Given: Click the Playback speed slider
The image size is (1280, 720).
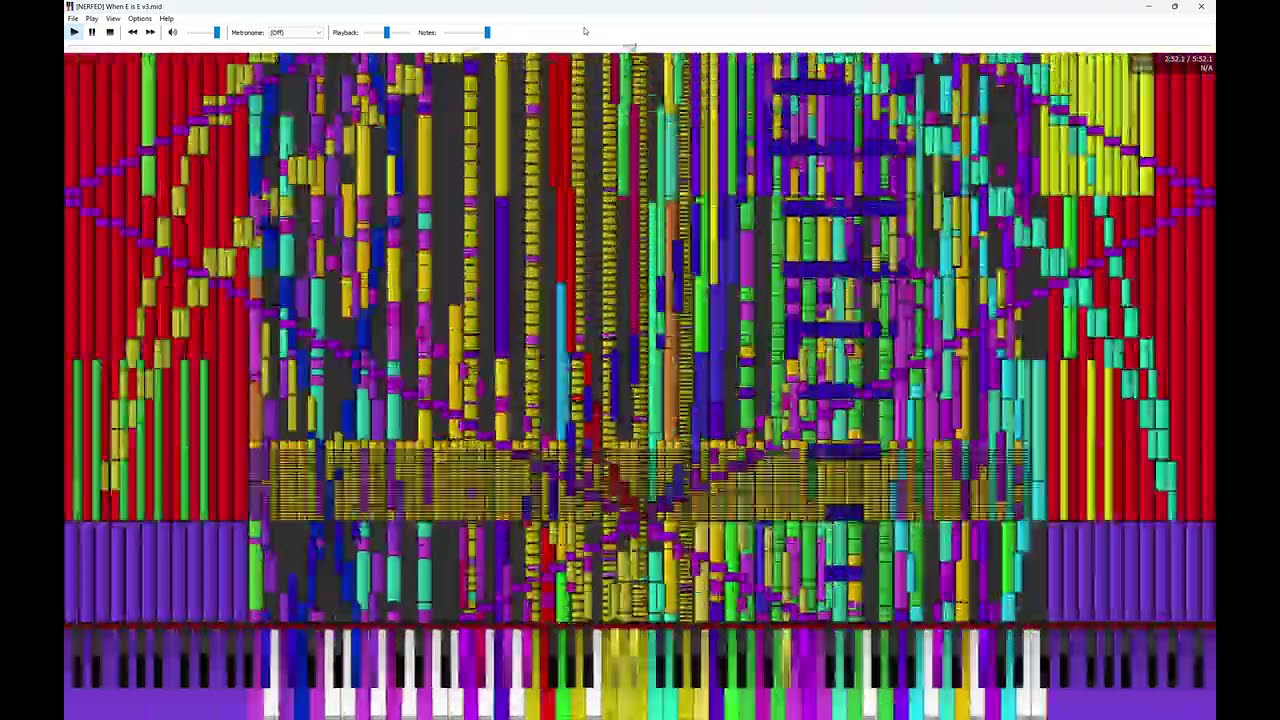Looking at the screenshot, I should (385, 32).
